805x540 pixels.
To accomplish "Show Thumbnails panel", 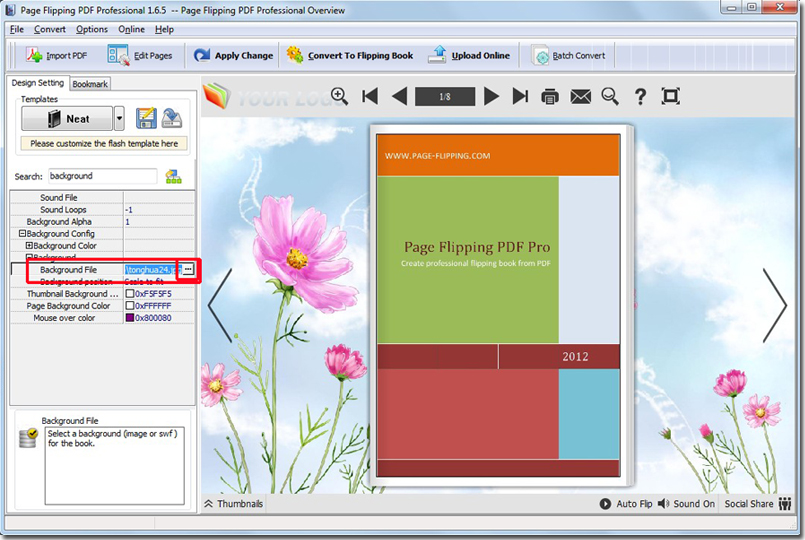I will (x=234, y=504).
